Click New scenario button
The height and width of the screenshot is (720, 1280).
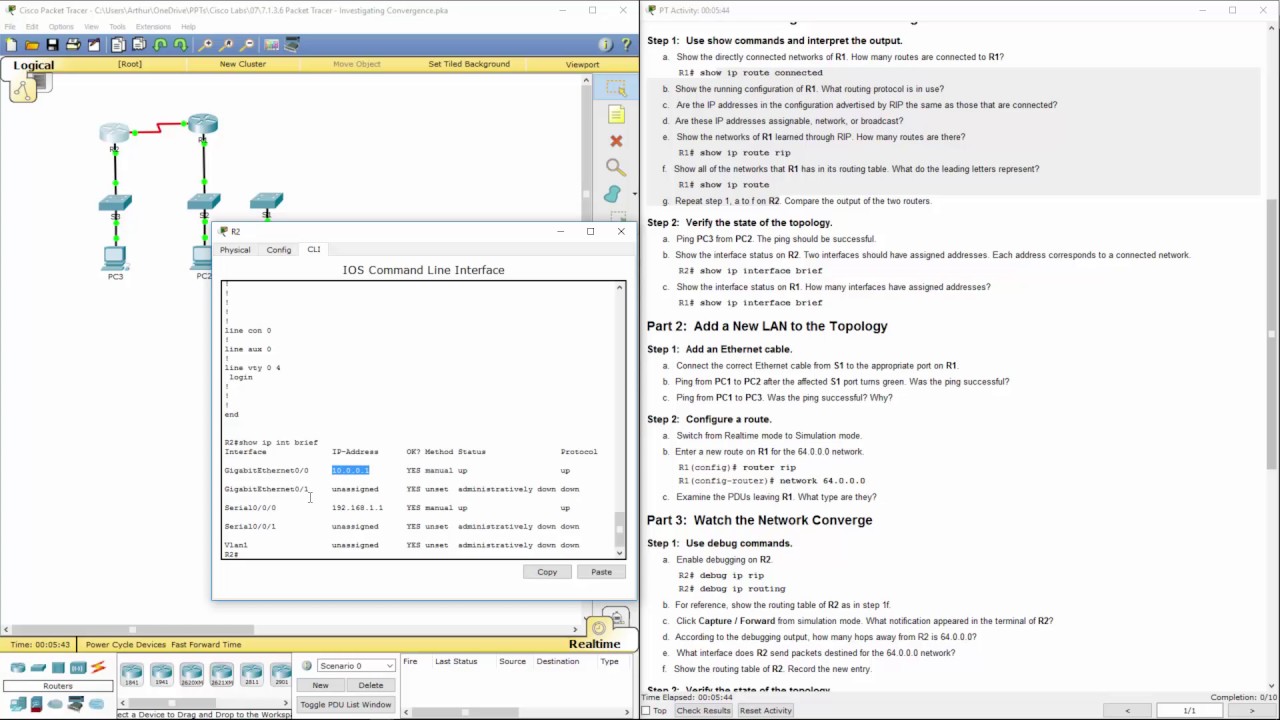pos(320,685)
